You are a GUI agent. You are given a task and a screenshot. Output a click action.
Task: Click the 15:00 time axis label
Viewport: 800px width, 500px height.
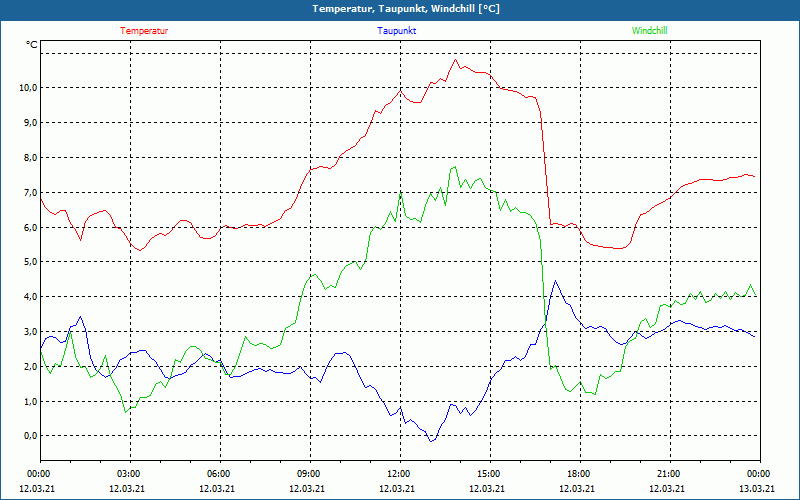[490, 474]
